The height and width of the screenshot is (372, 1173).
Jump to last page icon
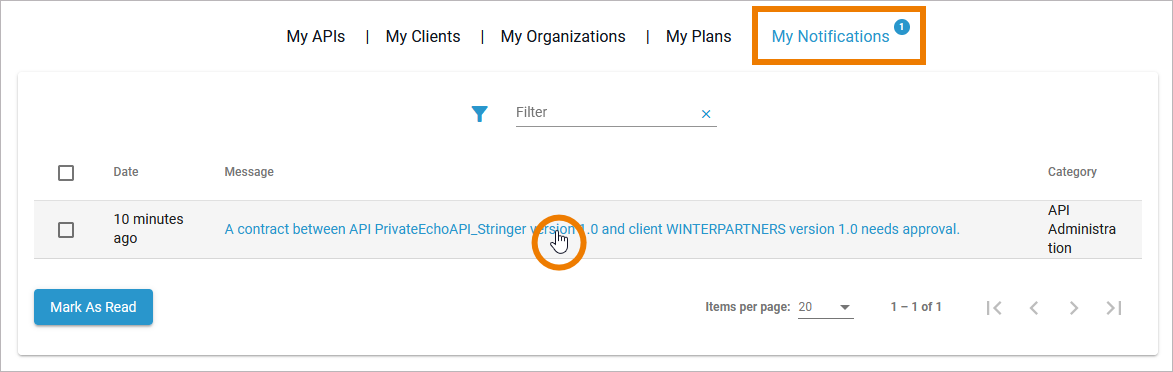1114,308
